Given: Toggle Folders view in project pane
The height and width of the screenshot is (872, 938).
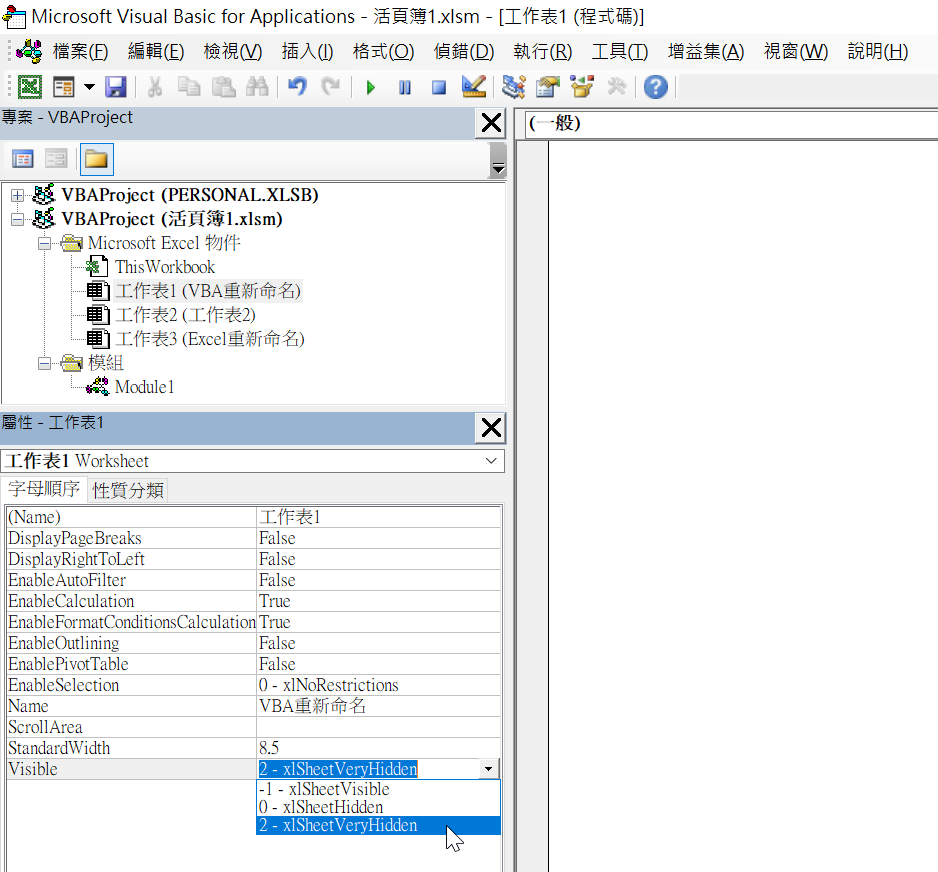Looking at the screenshot, I should pyautogui.click(x=96, y=159).
